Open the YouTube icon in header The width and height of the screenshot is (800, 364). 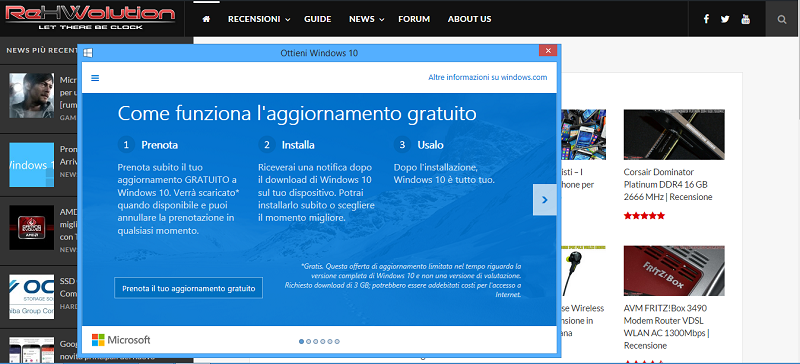(x=745, y=19)
